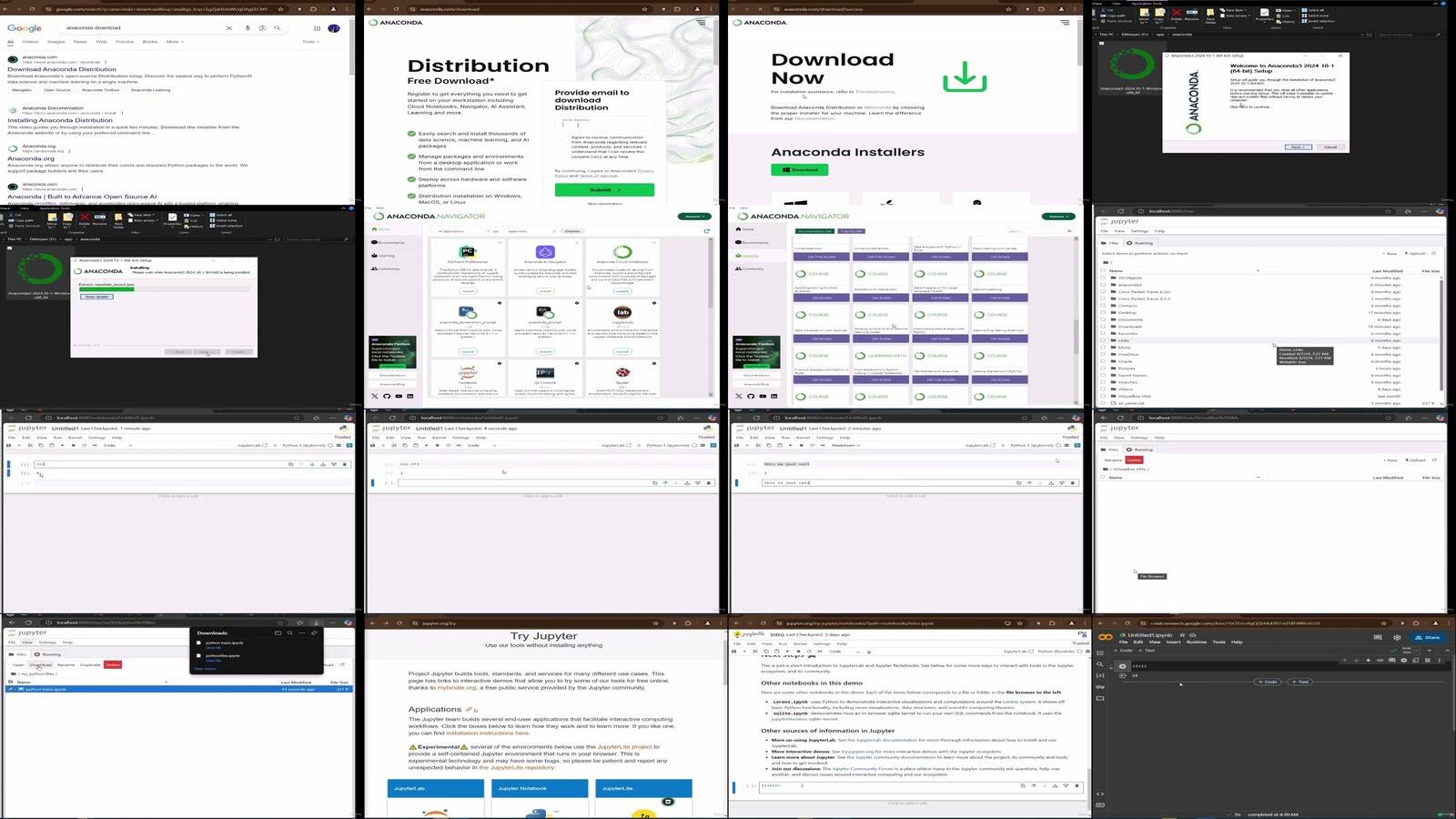Open the 'Download Anaconda Distribution' search result
The height and width of the screenshot is (819, 1456).
point(62,69)
